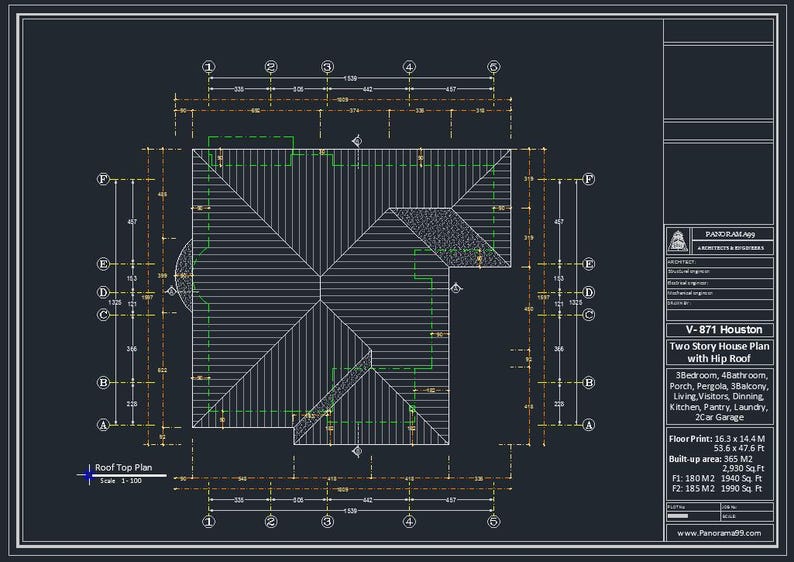Select the section marker below the roof plan

tap(357, 451)
